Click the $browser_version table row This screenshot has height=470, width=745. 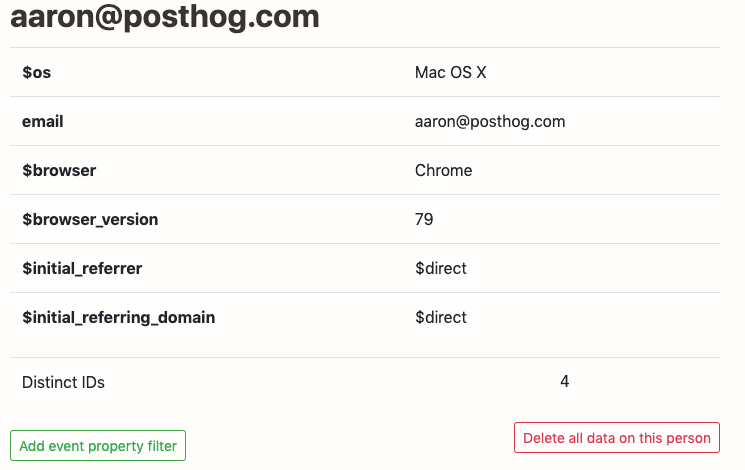pos(300,219)
